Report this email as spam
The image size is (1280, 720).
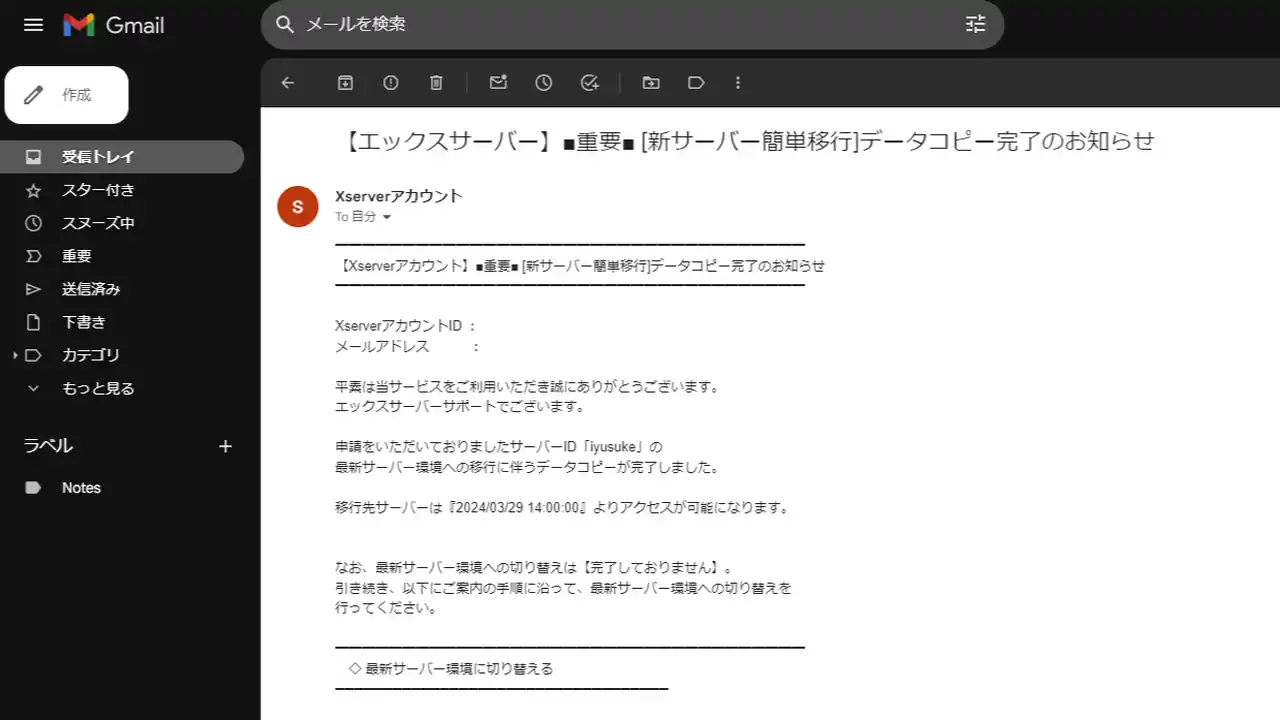pyautogui.click(x=391, y=83)
